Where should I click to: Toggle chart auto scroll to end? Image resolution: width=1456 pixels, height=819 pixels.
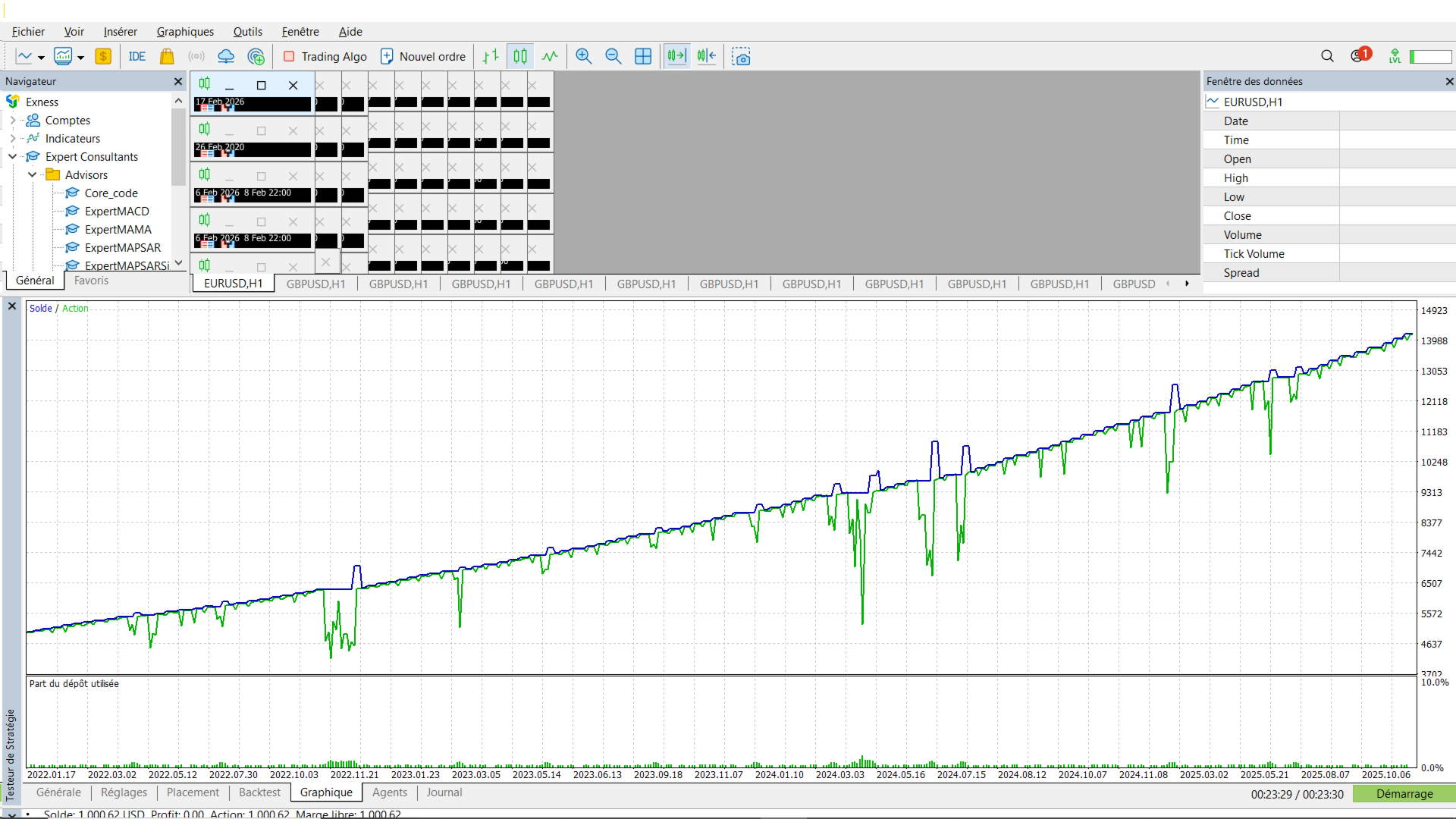coord(676,56)
